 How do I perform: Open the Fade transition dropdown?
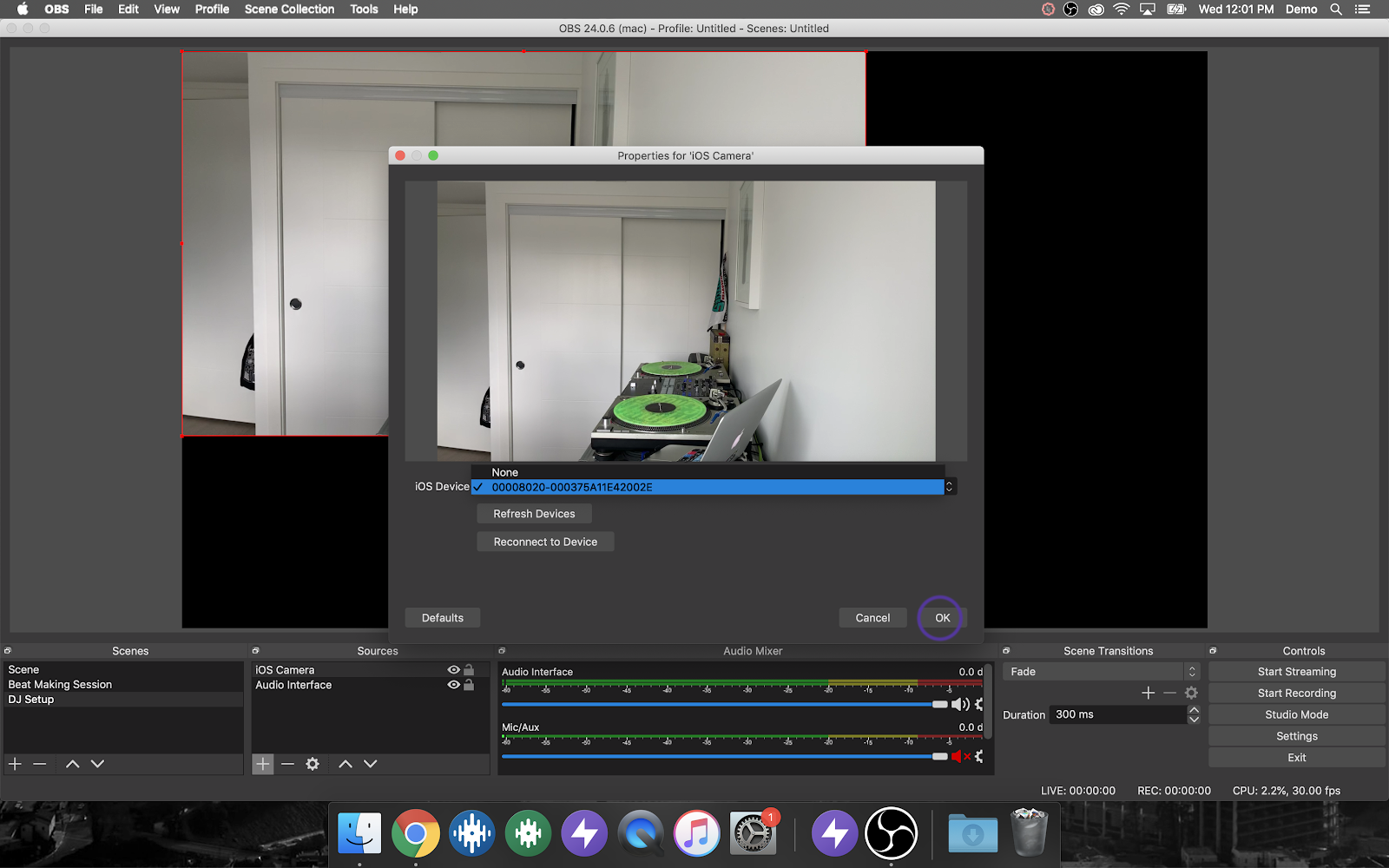tap(1101, 672)
